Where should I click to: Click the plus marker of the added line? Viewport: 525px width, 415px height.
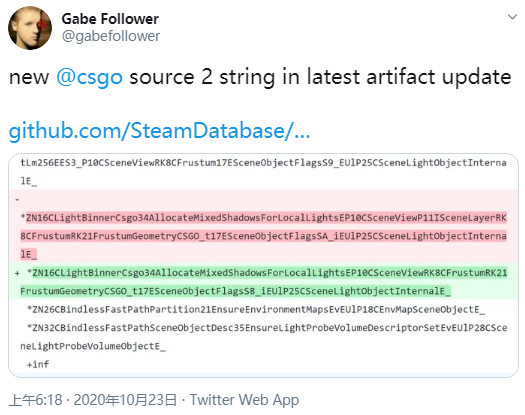pyautogui.click(x=17, y=273)
